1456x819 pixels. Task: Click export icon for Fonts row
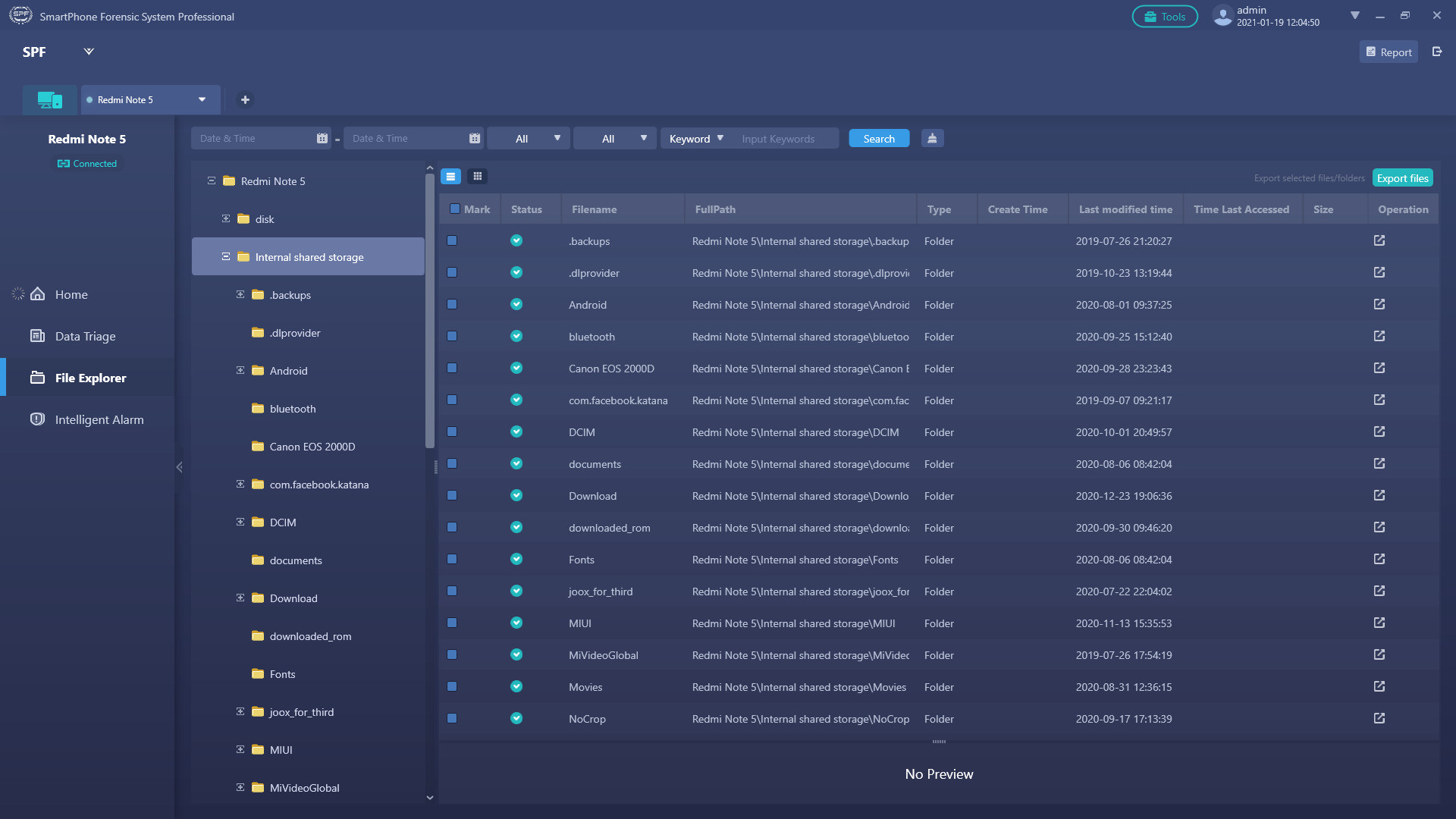coord(1379,559)
